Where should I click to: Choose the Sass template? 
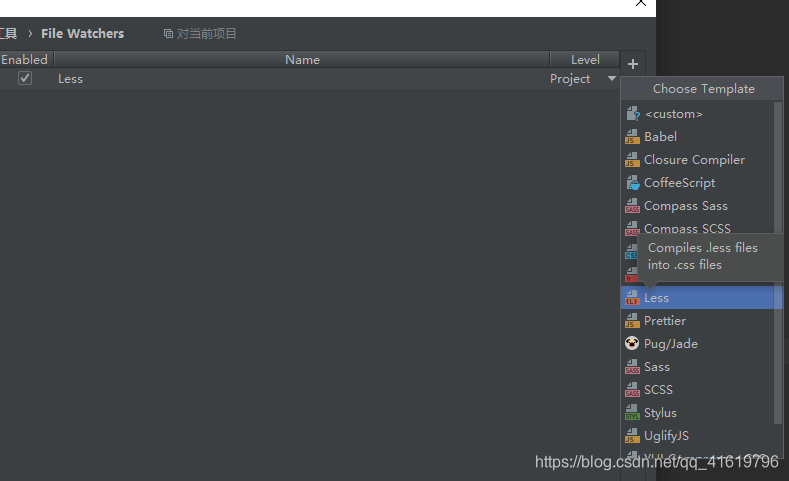pos(698,367)
